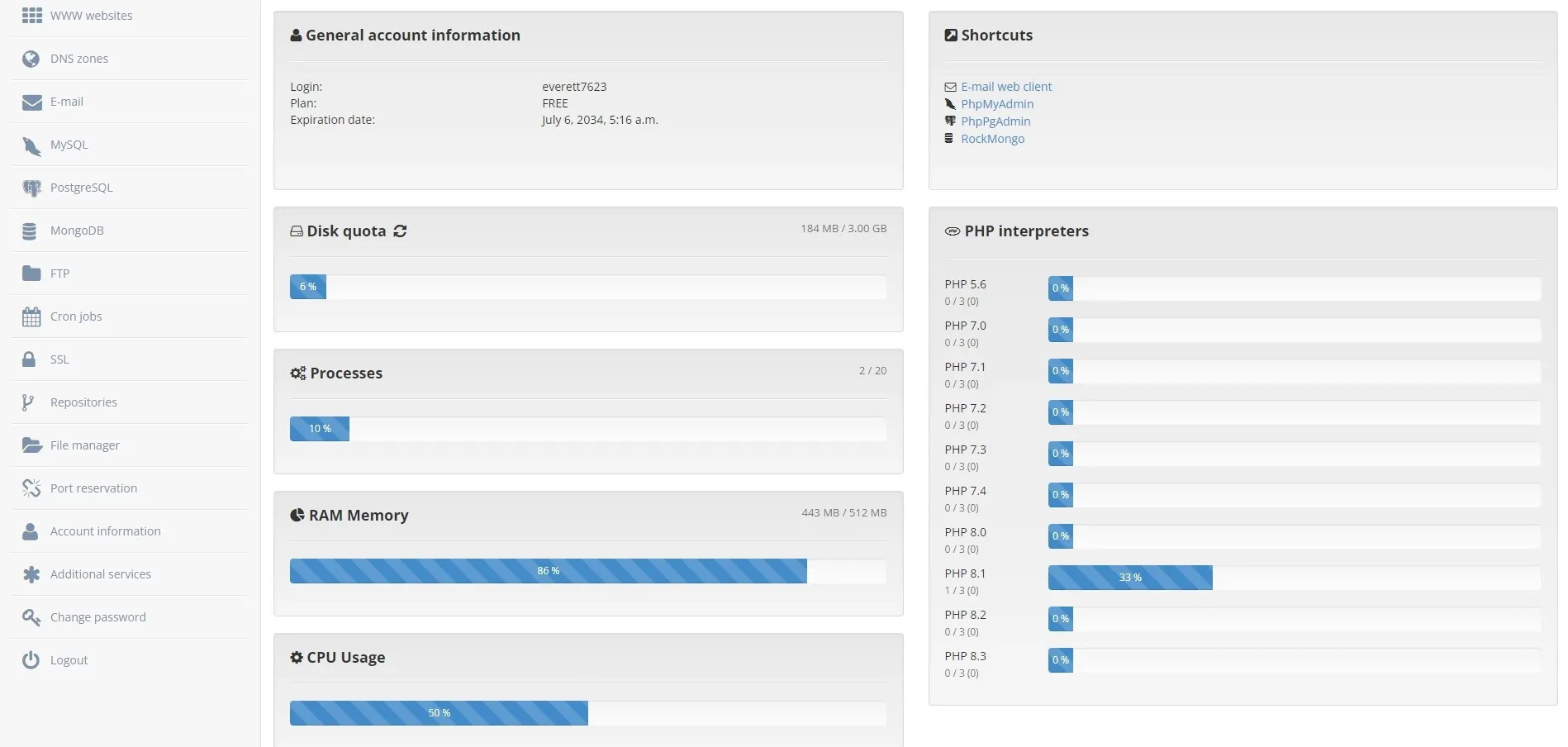Open the E-mail web client shortcut
The image size is (1568, 747).
pyautogui.click(x=1005, y=87)
